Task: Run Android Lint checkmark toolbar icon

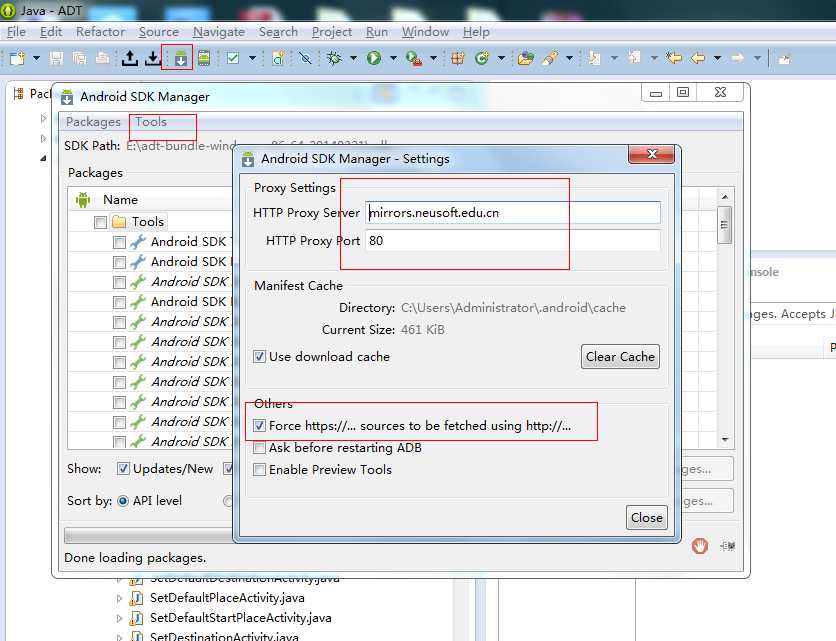Action: tap(232, 58)
